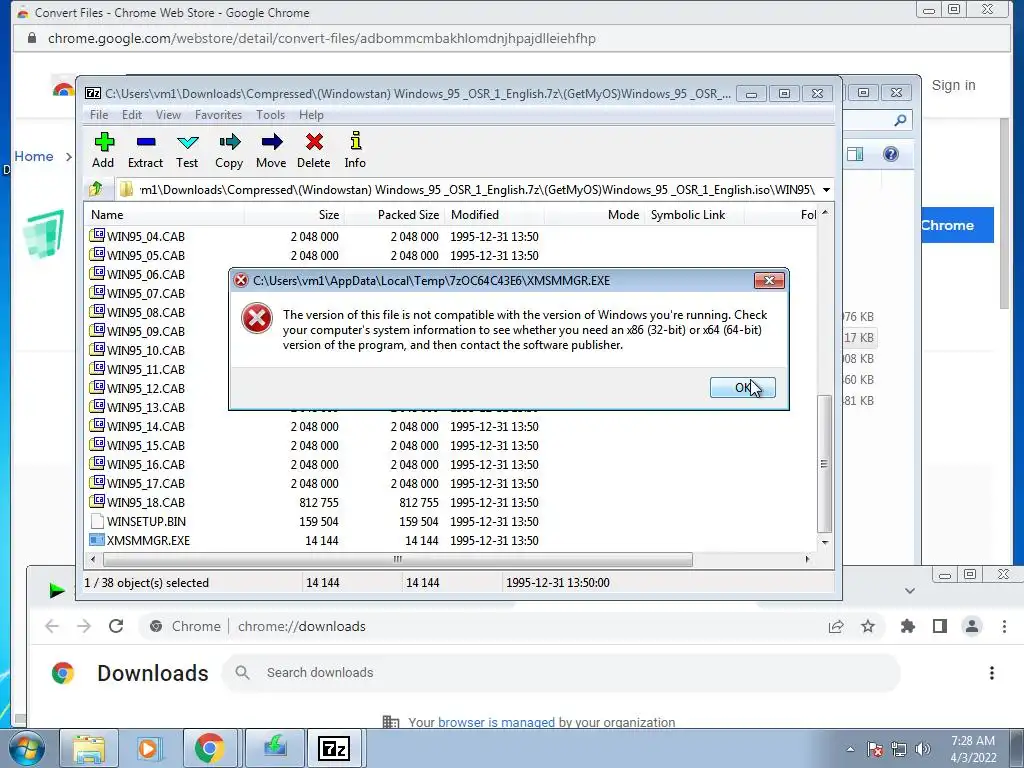Choose the Move toolbar icon
The image size is (1024, 768).
[271, 150]
